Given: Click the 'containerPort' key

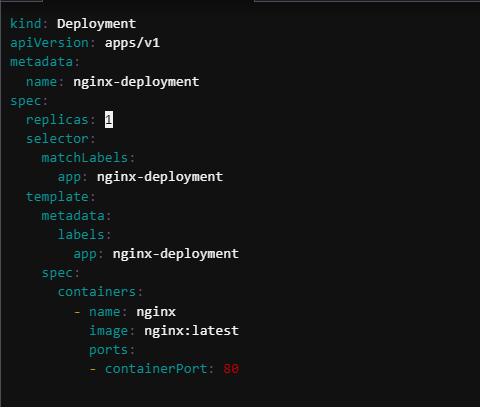Looking at the screenshot, I should click(156, 369).
